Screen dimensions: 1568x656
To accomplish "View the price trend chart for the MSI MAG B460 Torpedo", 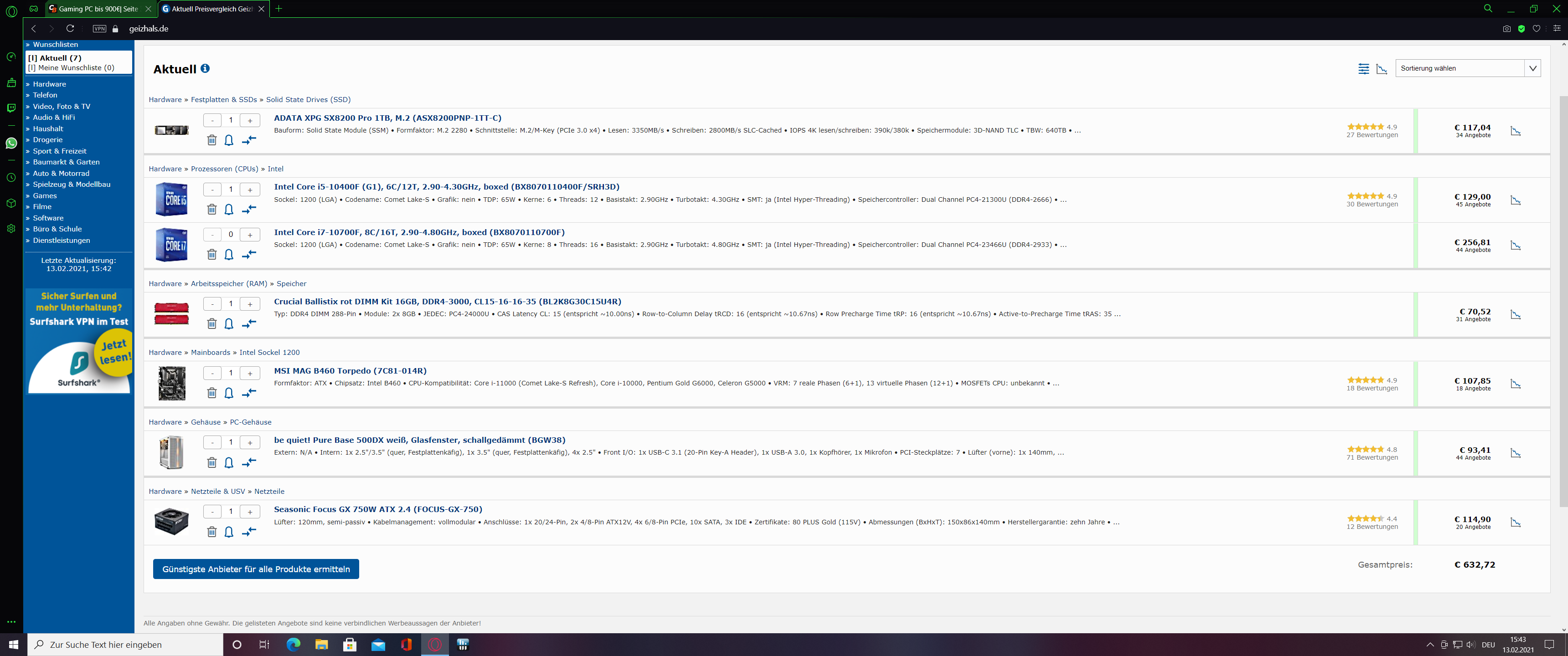I will pyautogui.click(x=1516, y=384).
